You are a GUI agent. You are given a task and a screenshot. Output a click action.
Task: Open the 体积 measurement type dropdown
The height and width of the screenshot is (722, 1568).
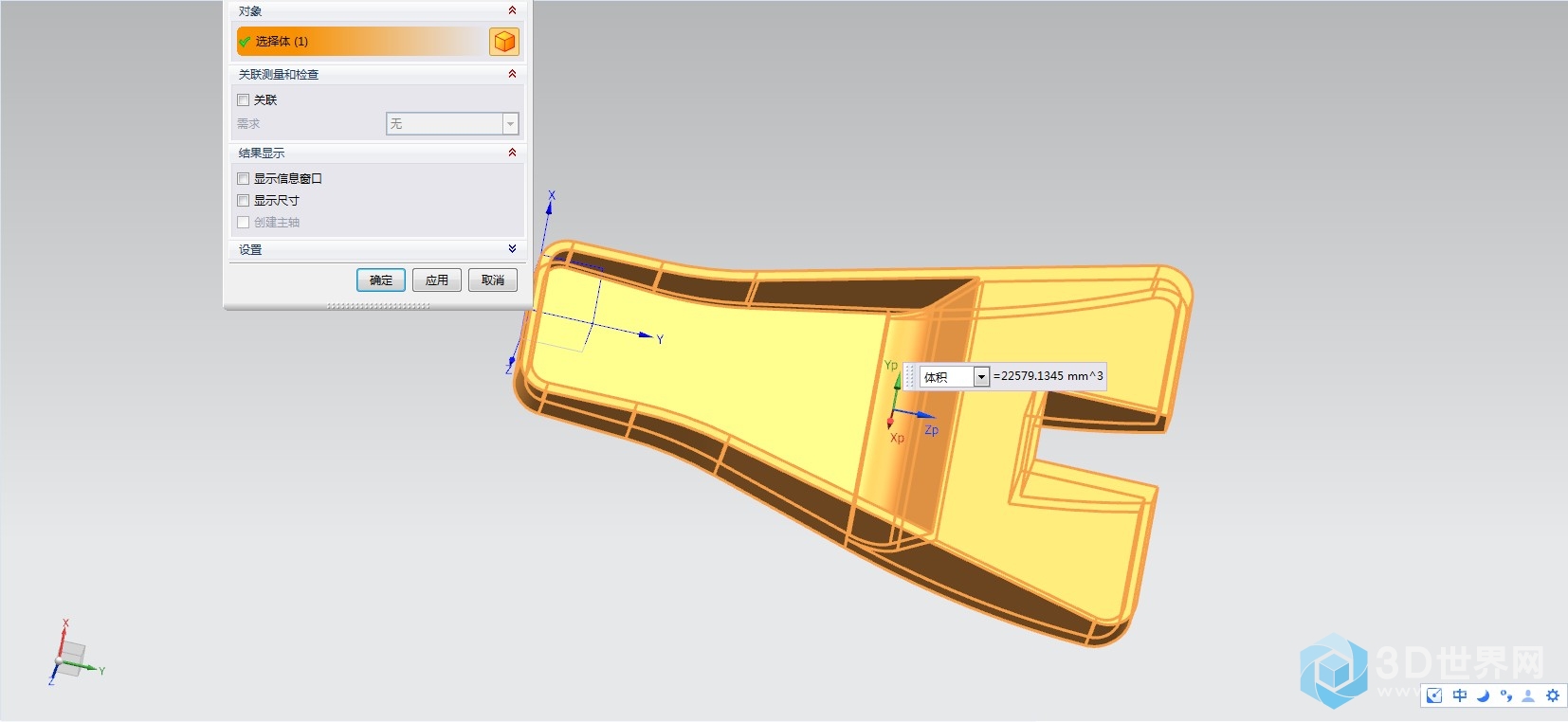pos(982,376)
